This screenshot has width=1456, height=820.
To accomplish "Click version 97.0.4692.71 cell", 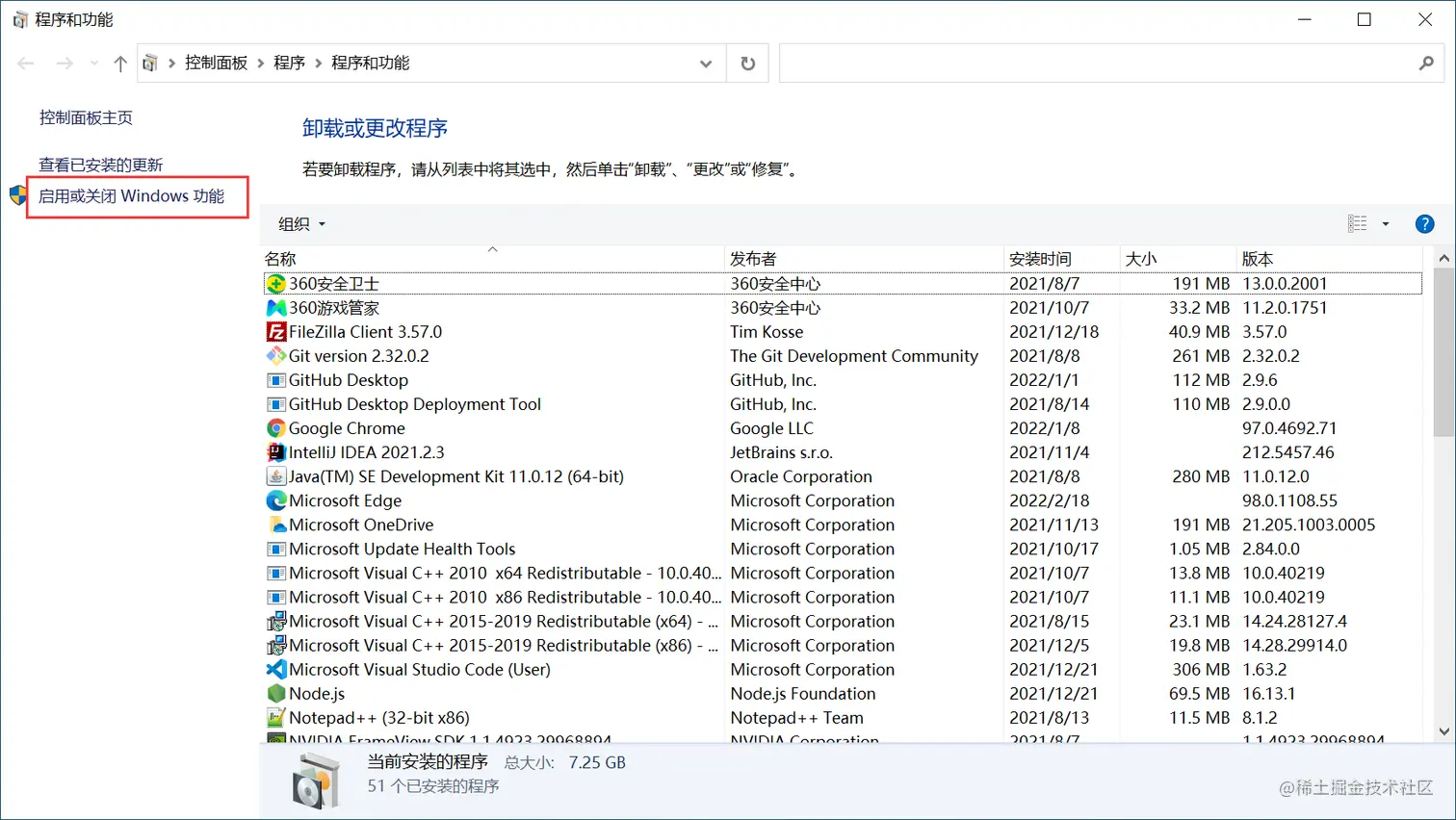I will 1289,428.
